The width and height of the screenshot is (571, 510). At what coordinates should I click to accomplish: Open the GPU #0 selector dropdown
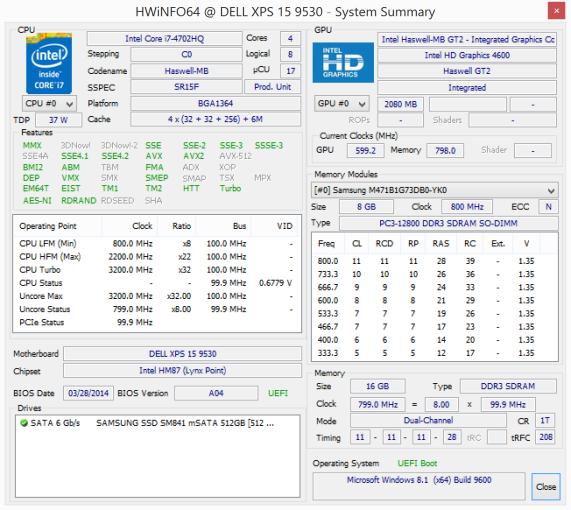[342, 104]
